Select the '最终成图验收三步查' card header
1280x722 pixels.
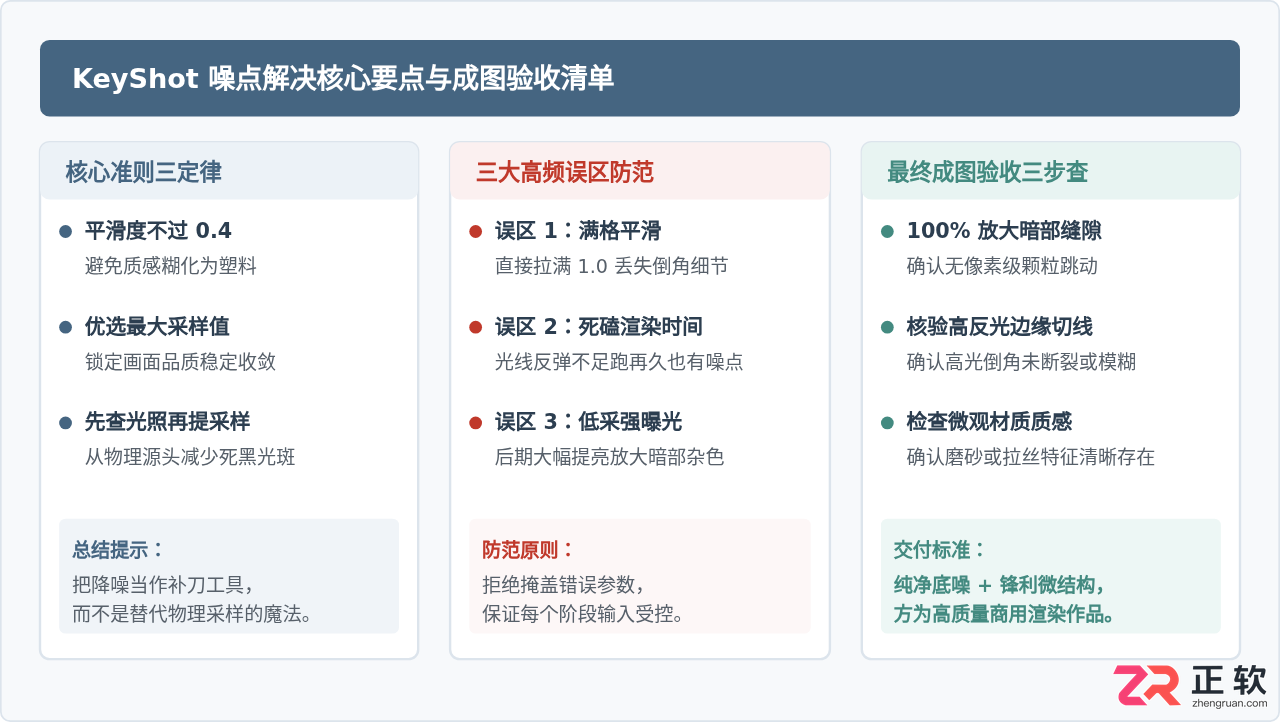(1051, 171)
